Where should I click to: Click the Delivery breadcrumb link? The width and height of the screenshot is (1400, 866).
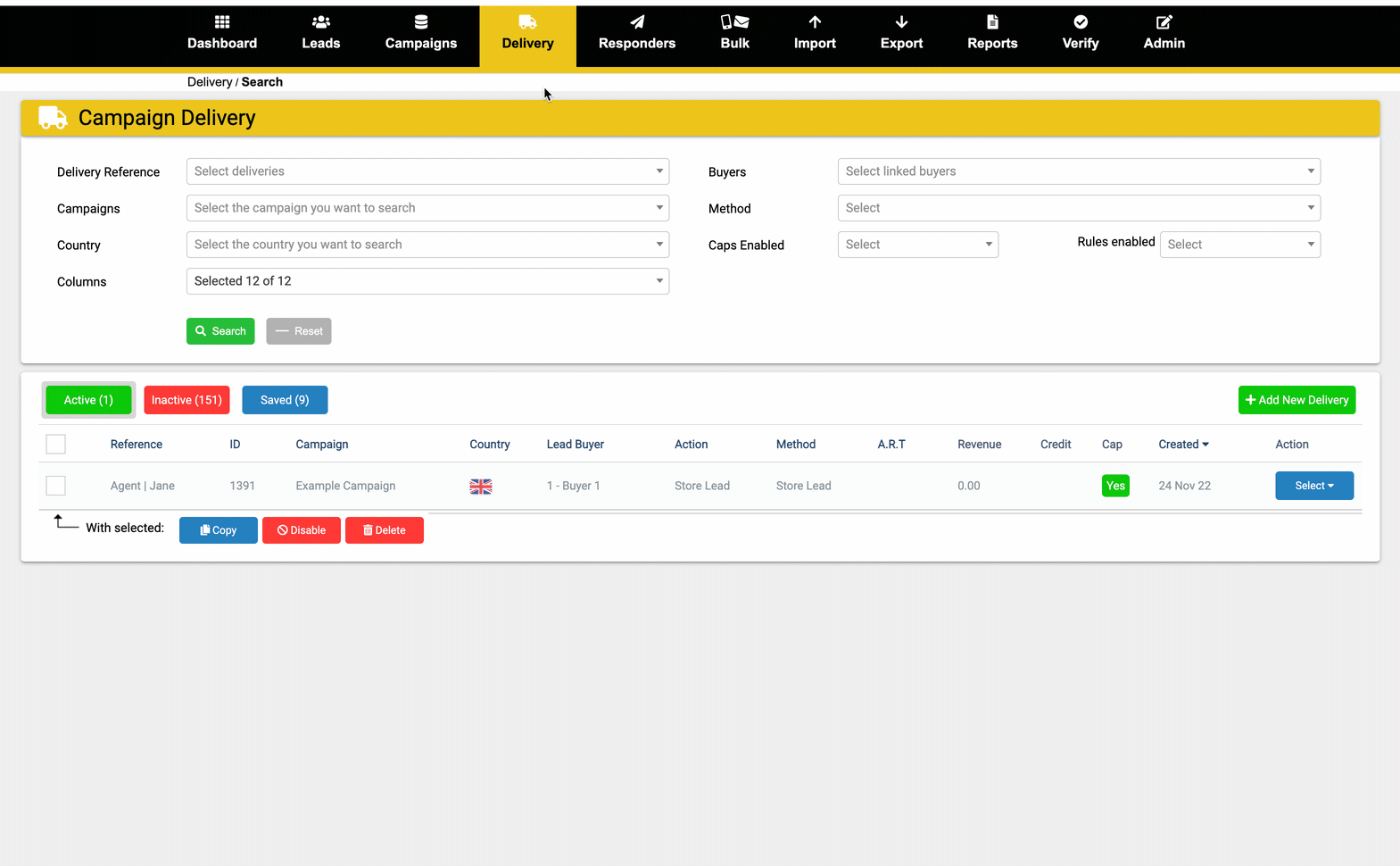[x=210, y=82]
